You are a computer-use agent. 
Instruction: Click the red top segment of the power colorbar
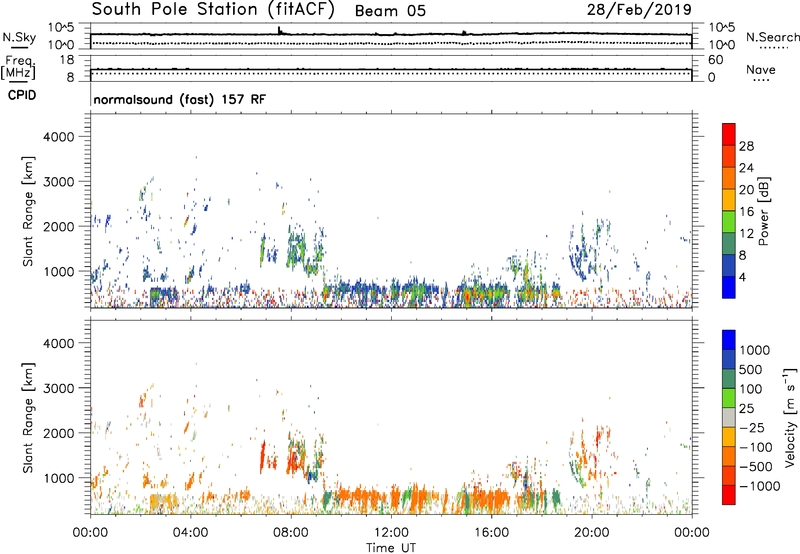(729, 134)
